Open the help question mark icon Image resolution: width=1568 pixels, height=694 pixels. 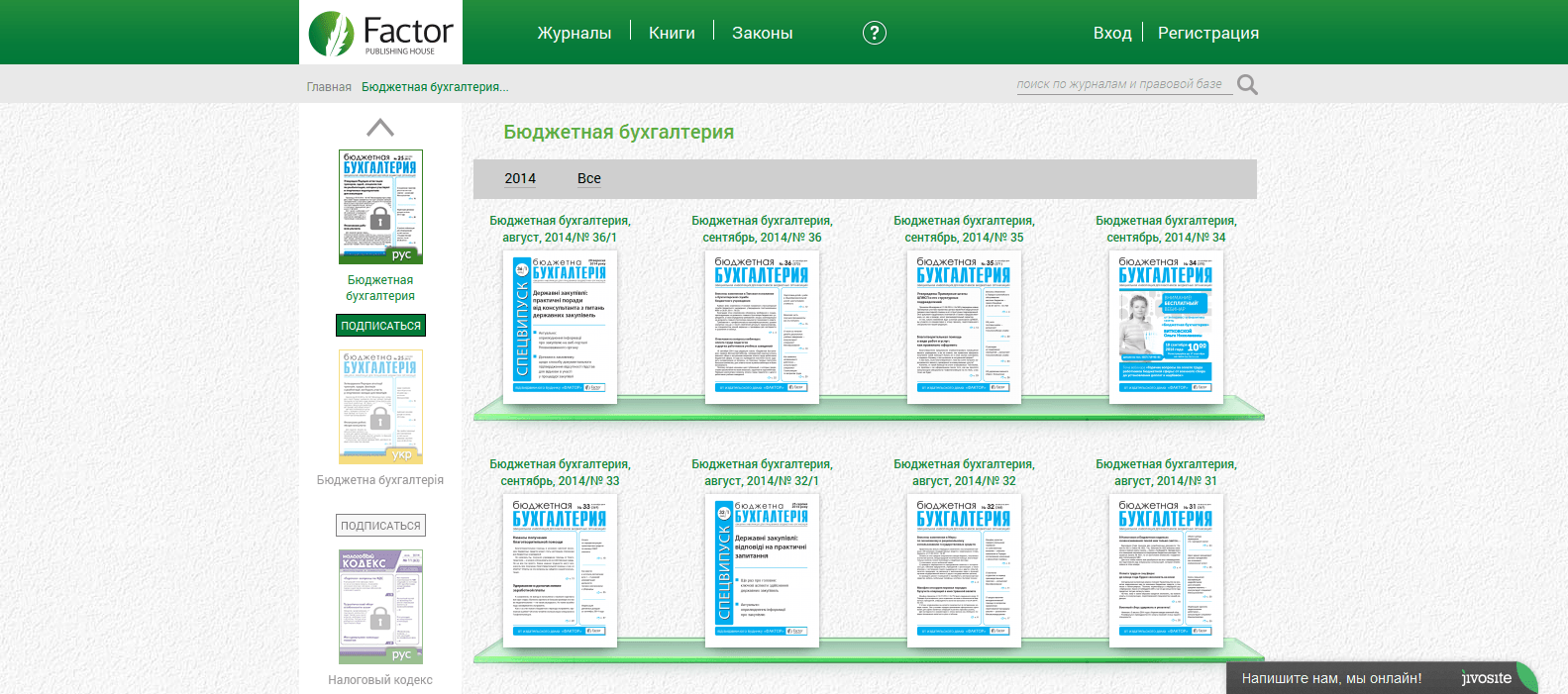point(874,33)
